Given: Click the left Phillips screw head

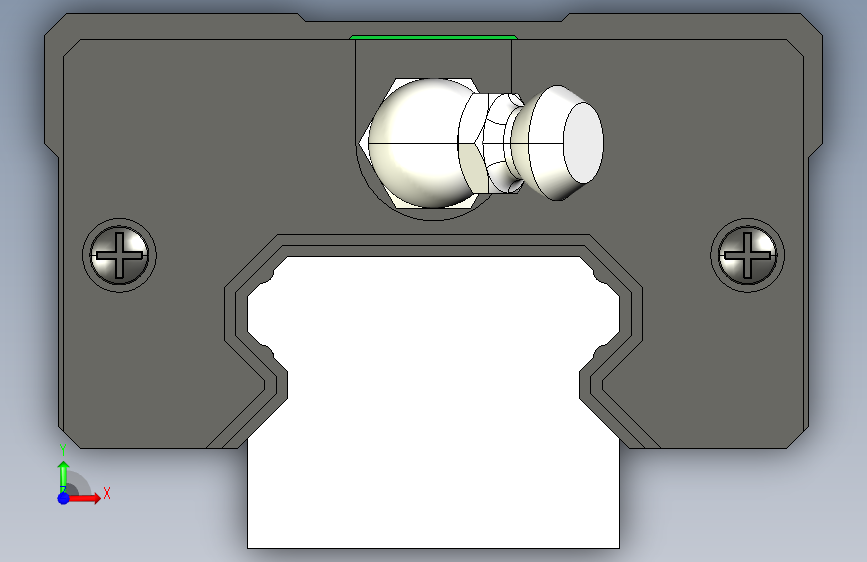Looking at the screenshot, I should pyautogui.click(x=119, y=256).
